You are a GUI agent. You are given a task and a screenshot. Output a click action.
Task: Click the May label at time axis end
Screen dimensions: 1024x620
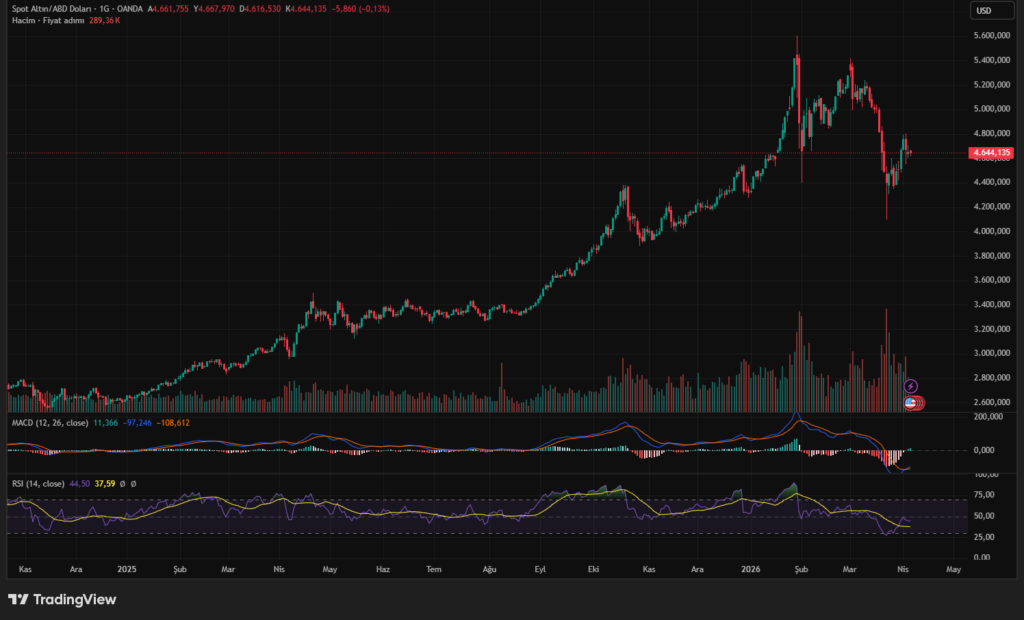pyautogui.click(x=952, y=568)
